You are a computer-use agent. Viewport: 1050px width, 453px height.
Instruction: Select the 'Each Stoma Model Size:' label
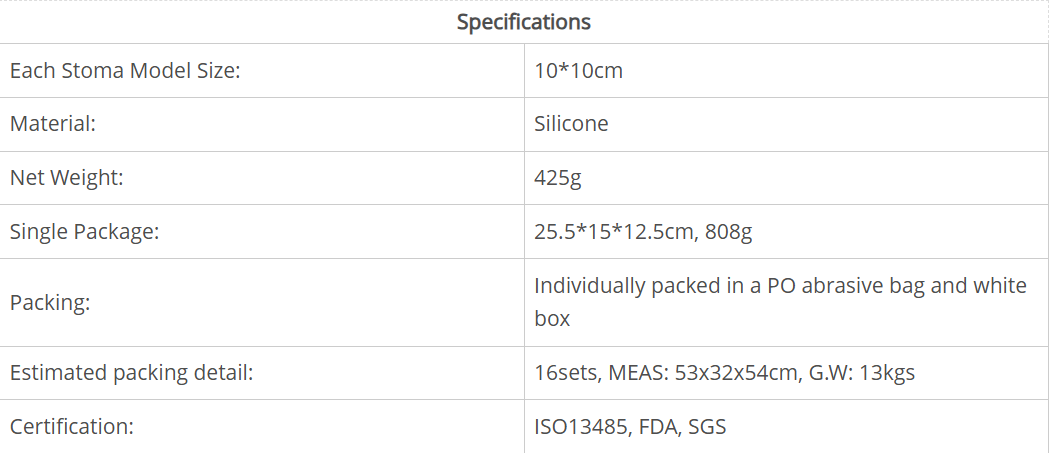[125, 71]
